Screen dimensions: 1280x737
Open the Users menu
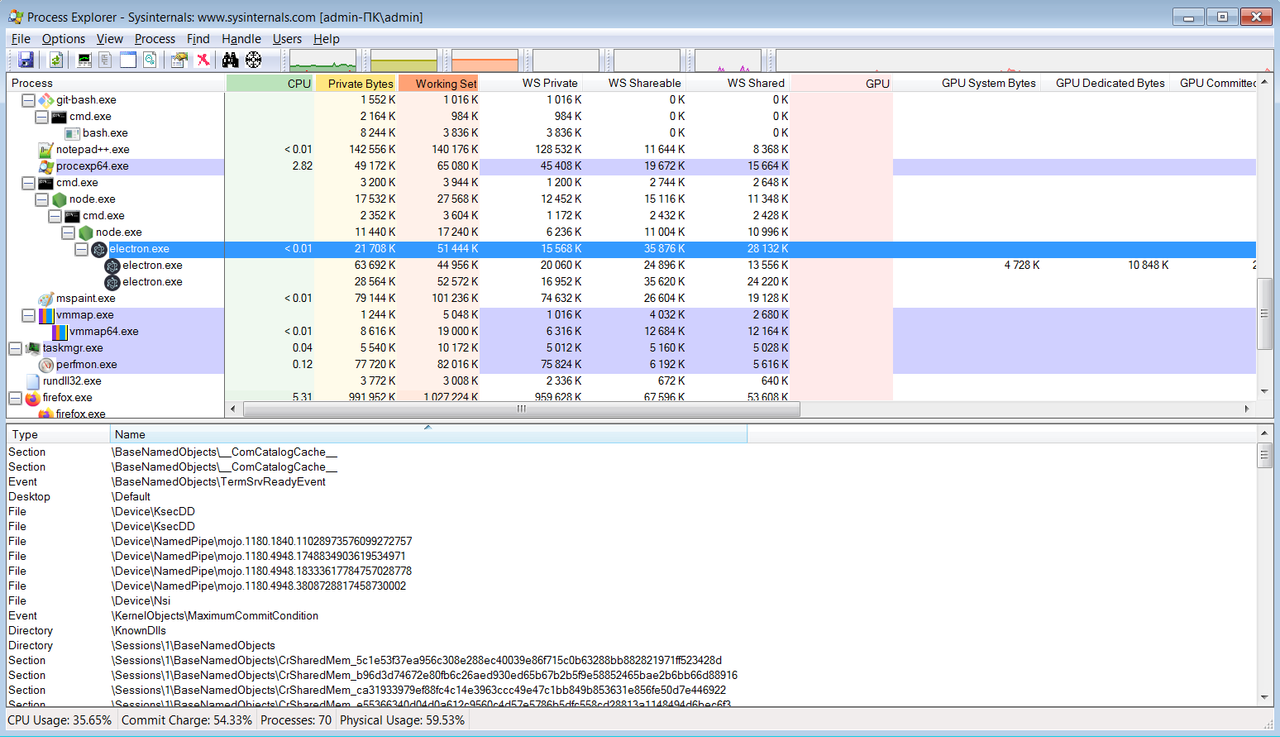[x=287, y=39]
